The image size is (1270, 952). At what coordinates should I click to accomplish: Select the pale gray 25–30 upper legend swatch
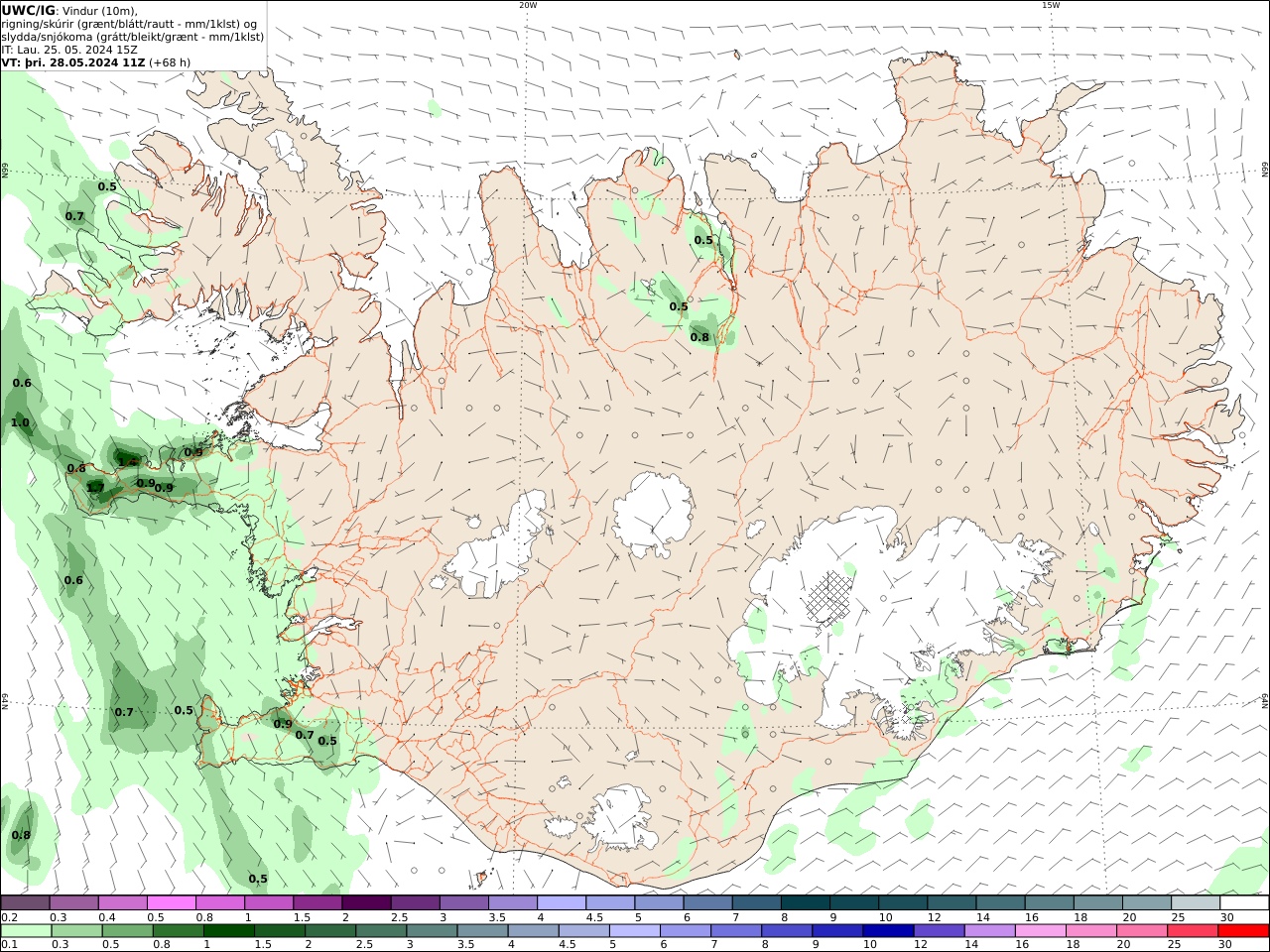pyautogui.click(x=1196, y=902)
